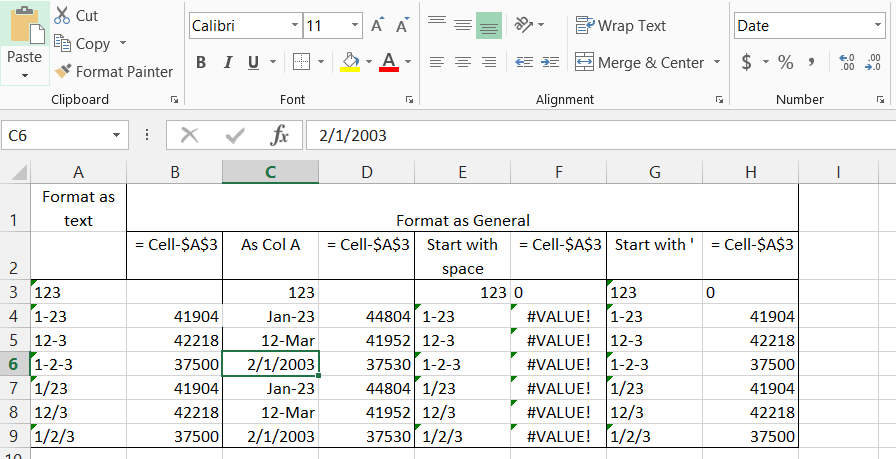The width and height of the screenshot is (896, 459).
Task: Click the Decrease Indent icon
Action: [x=524, y=62]
